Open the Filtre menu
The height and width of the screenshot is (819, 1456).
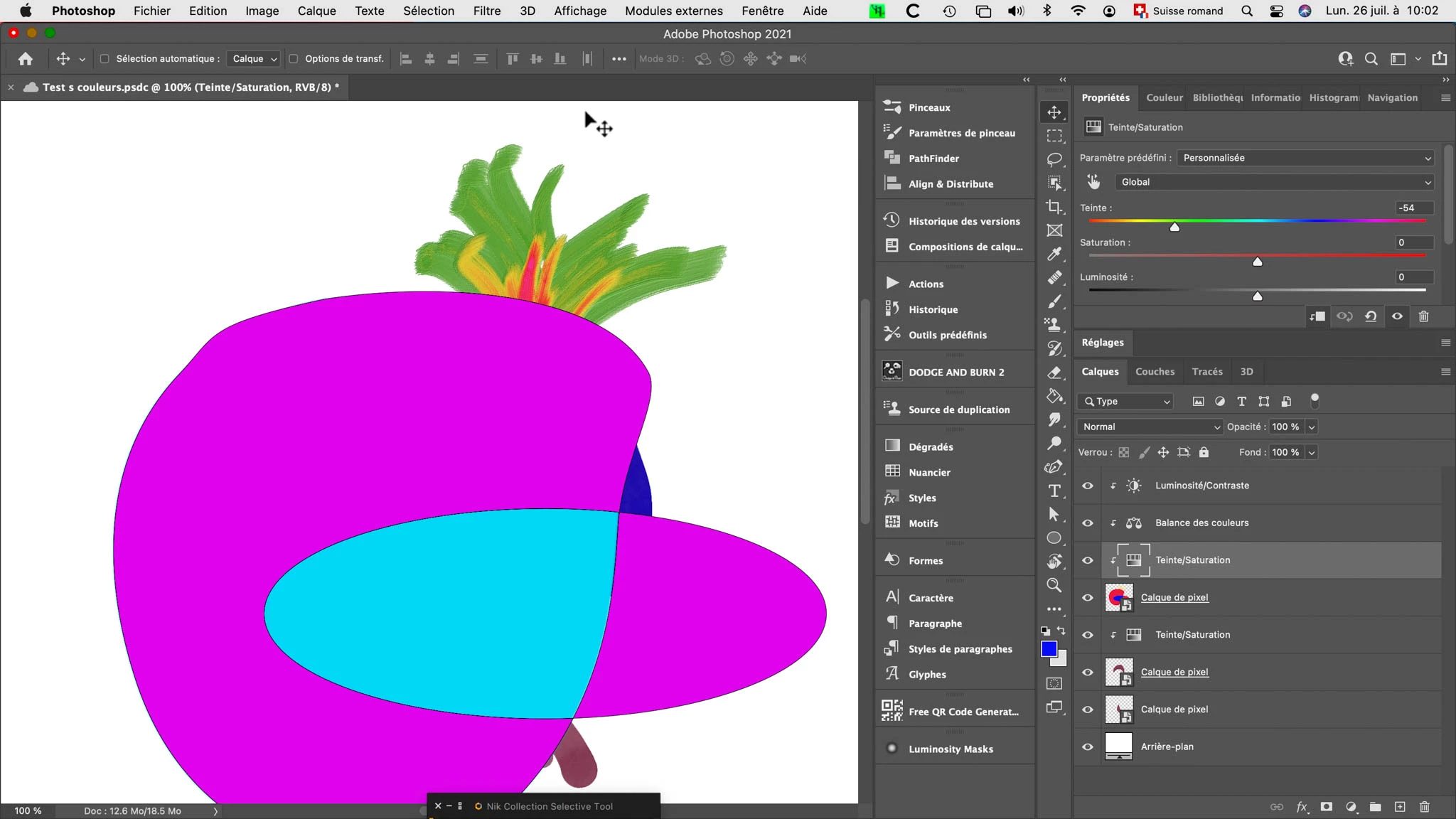click(x=487, y=11)
